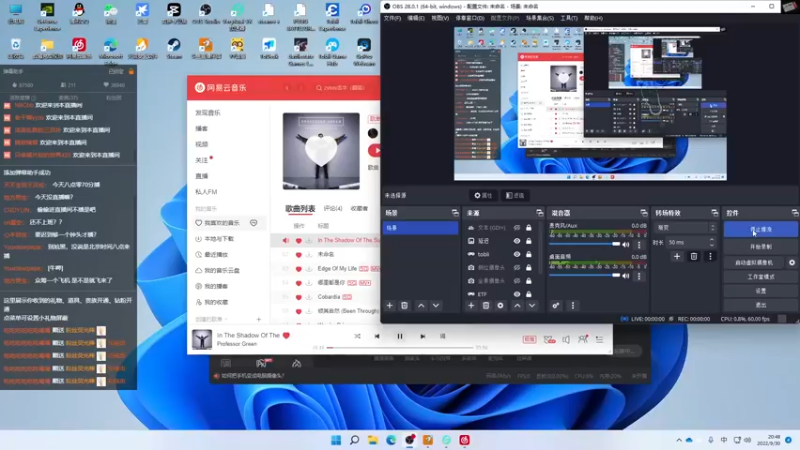
Task: Open File Explorer from the taskbar
Action: (372, 440)
